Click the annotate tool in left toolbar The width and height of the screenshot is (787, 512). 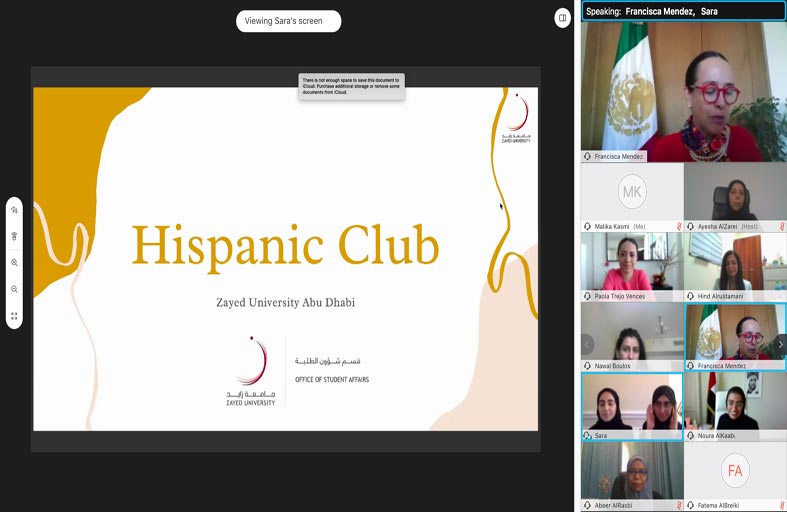tap(14, 211)
